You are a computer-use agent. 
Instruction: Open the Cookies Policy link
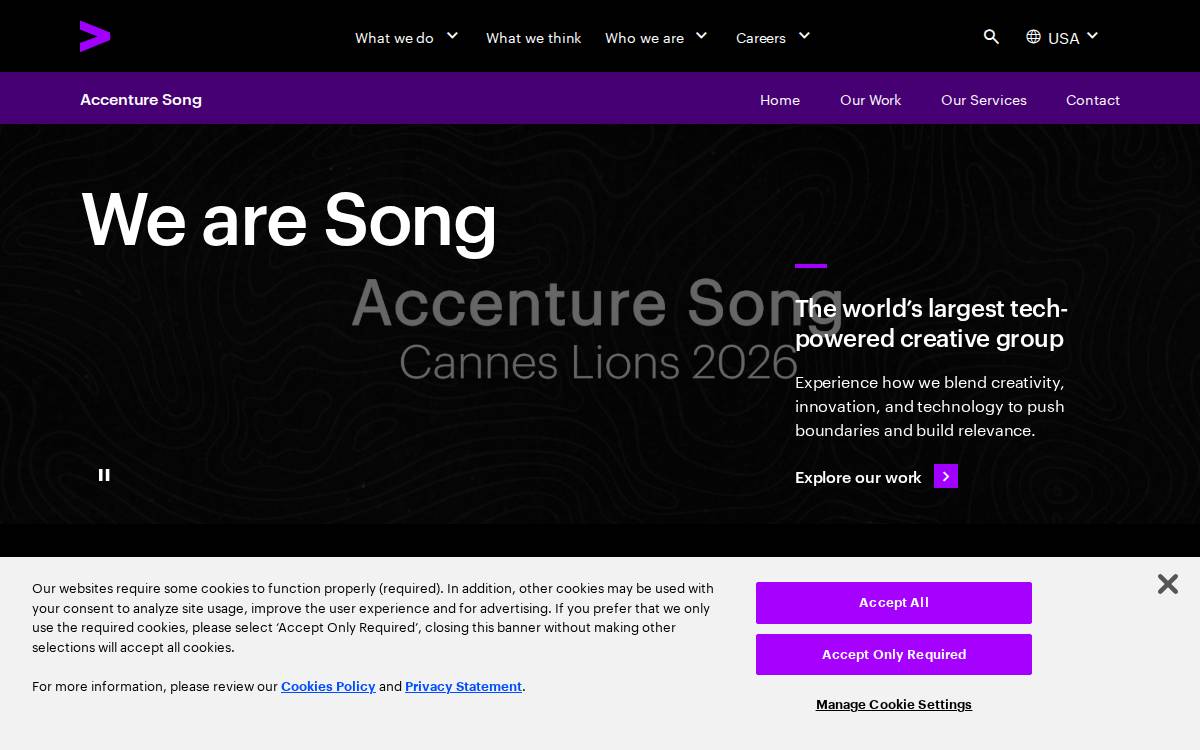(x=328, y=686)
